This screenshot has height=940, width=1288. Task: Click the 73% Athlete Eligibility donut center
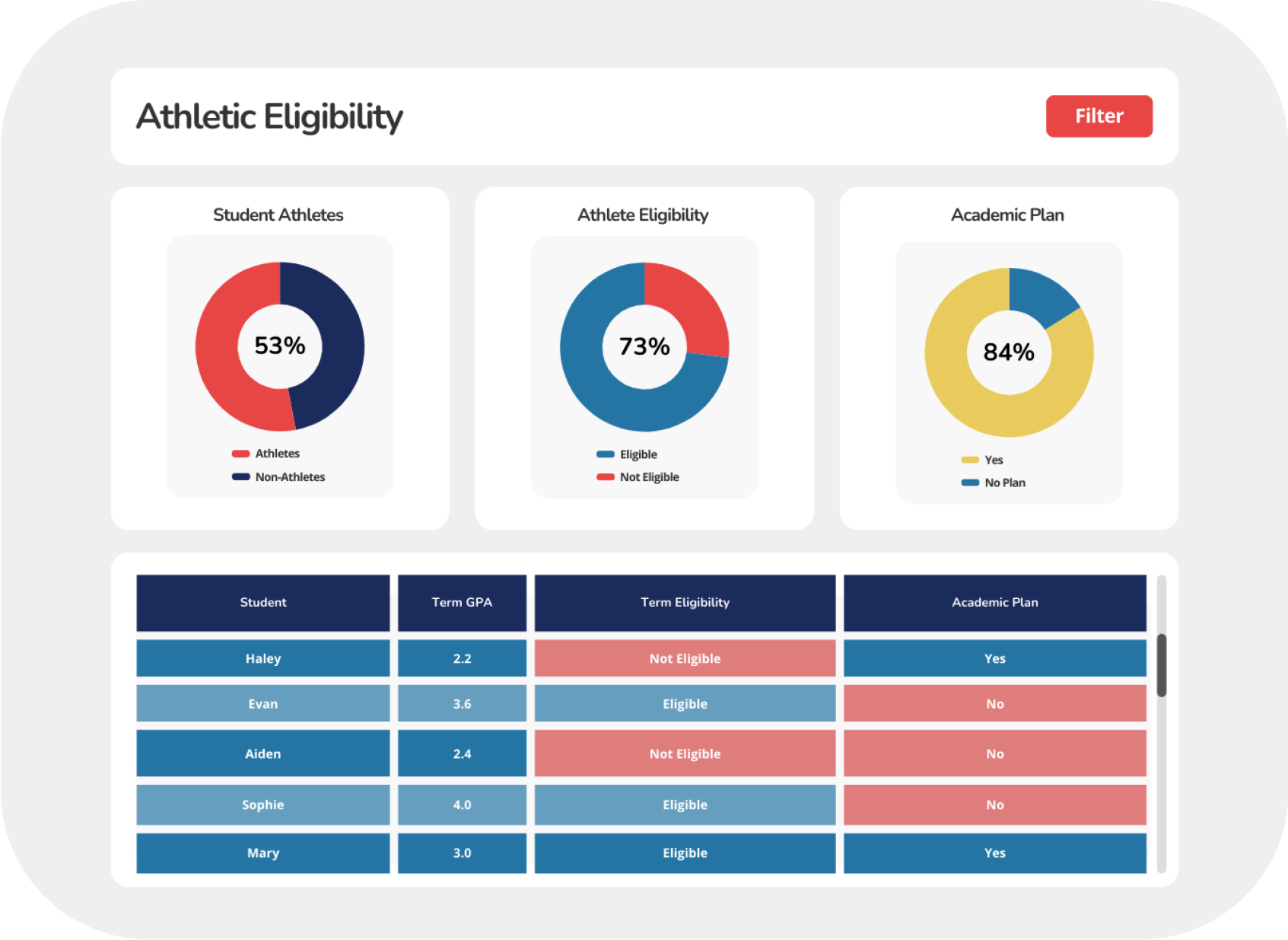[644, 347]
